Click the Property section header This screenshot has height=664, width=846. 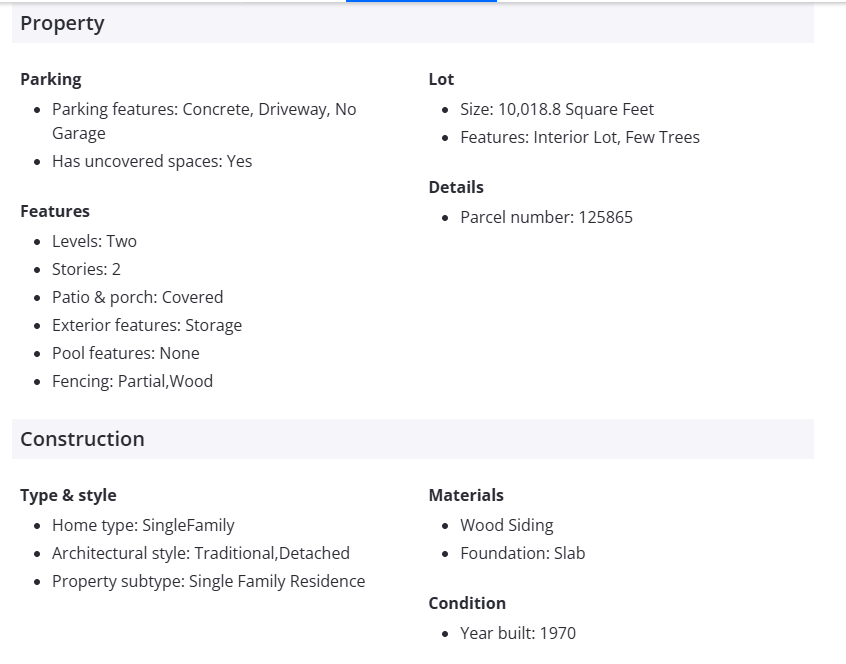(62, 24)
